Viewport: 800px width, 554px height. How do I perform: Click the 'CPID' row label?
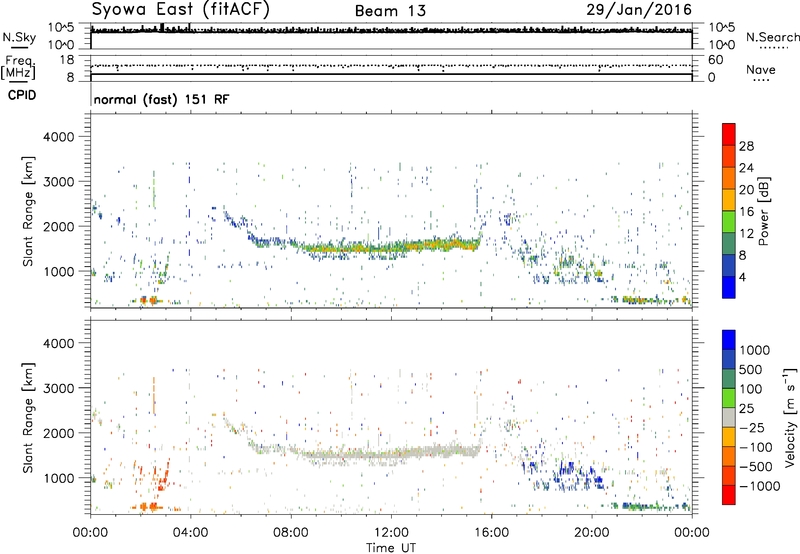[x=22, y=95]
